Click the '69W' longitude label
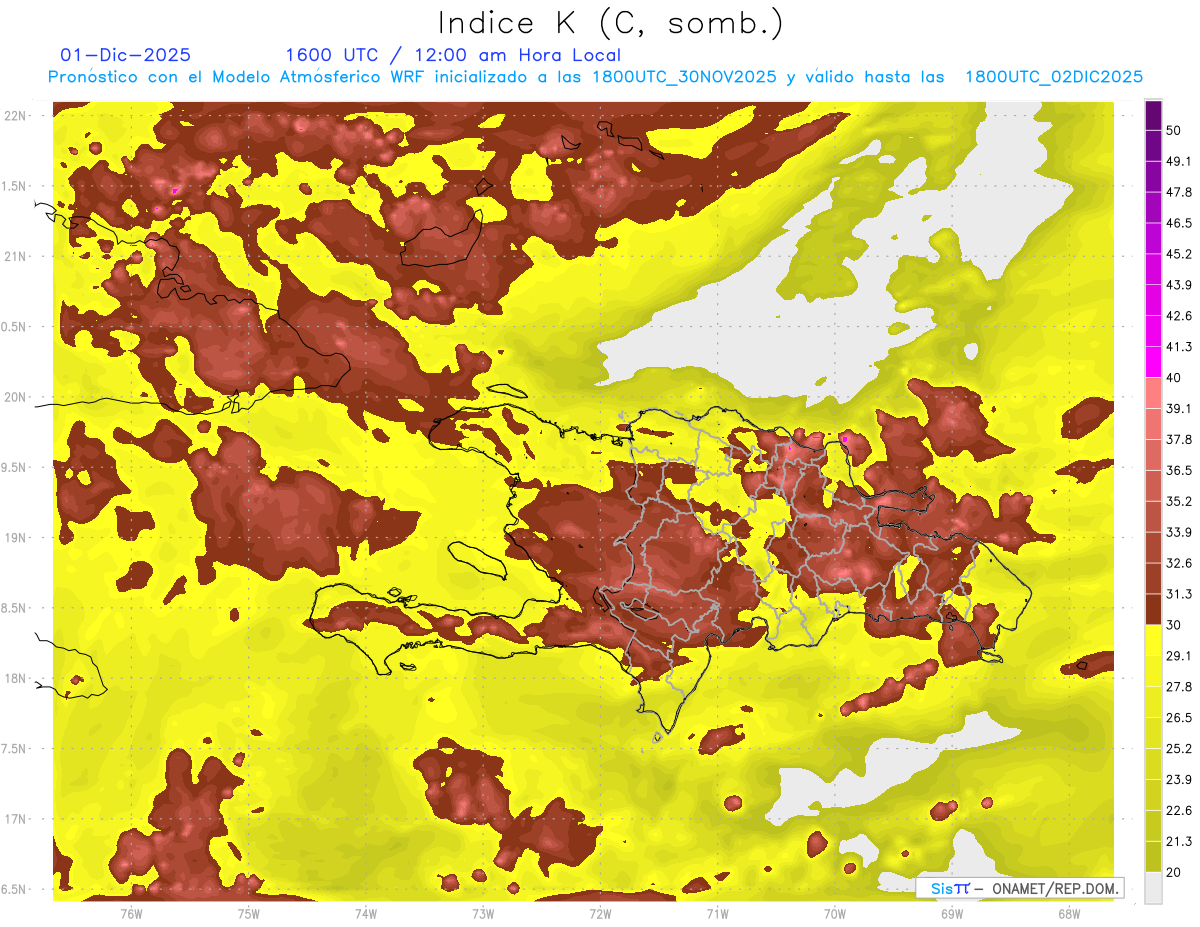This screenshot has height=927, width=1200. pyautogui.click(x=951, y=913)
